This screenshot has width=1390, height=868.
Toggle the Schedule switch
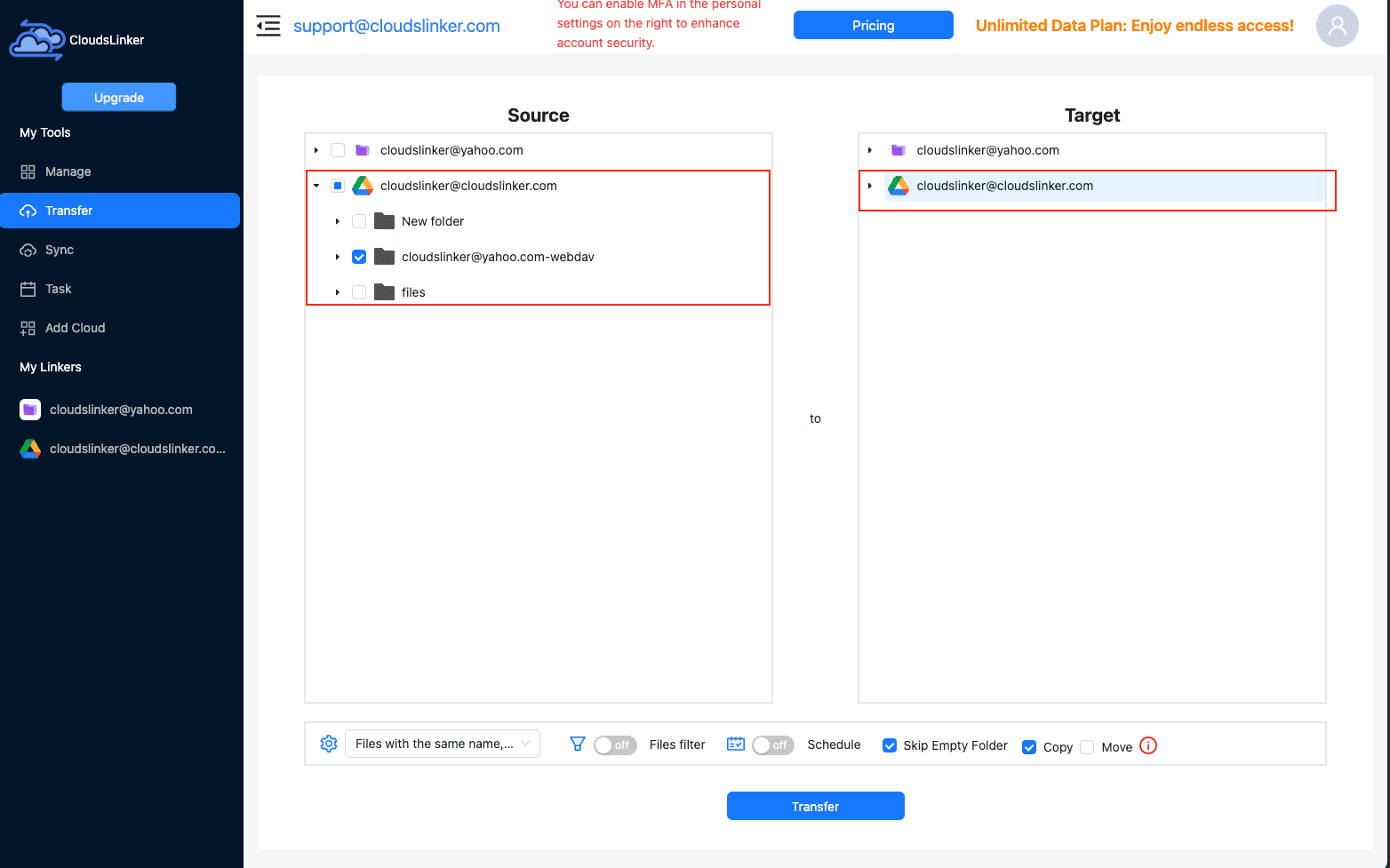773,745
